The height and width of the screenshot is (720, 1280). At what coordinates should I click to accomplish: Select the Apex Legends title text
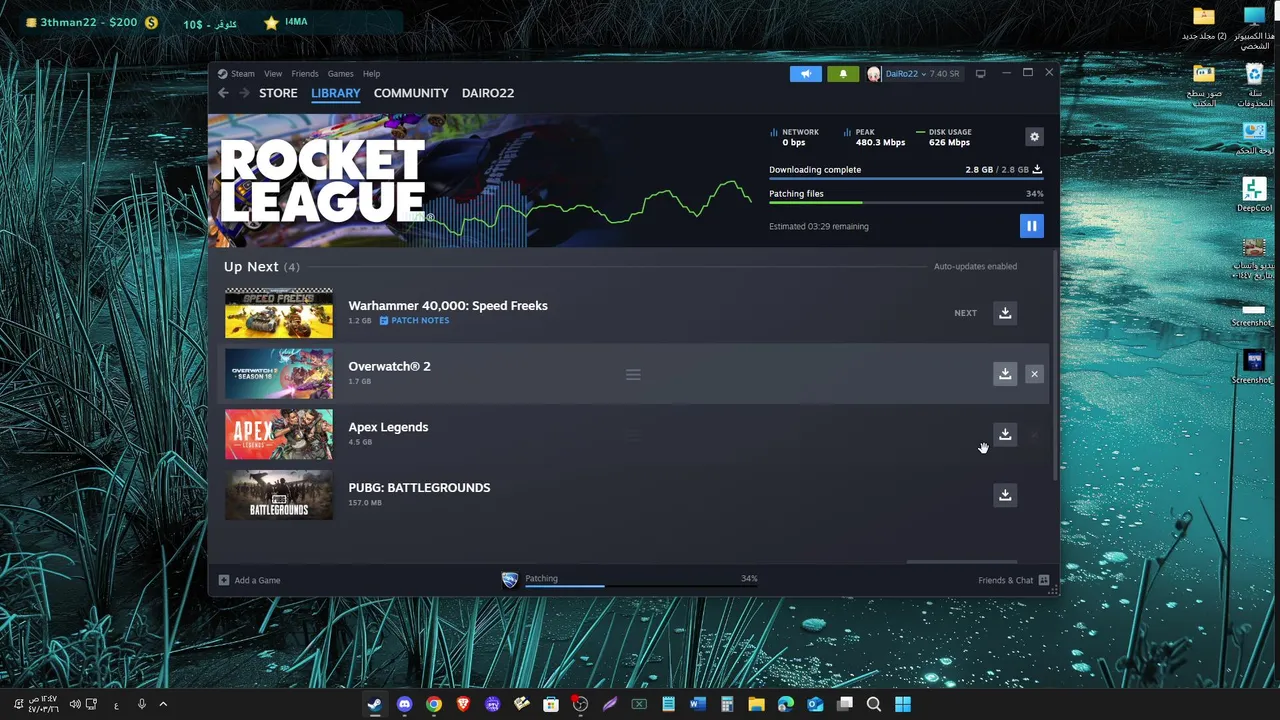pos(388,427)
